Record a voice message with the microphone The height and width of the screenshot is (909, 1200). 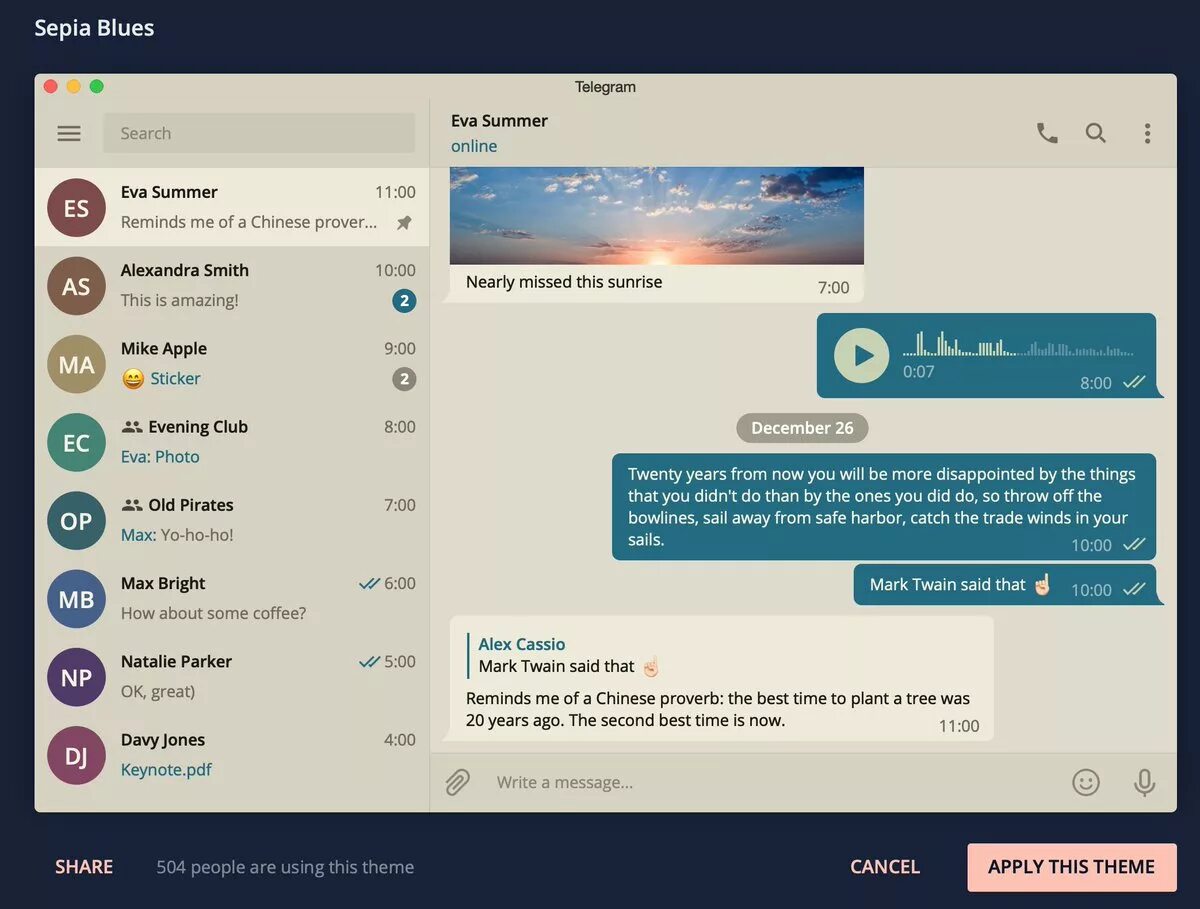[x=1145, y=782]
